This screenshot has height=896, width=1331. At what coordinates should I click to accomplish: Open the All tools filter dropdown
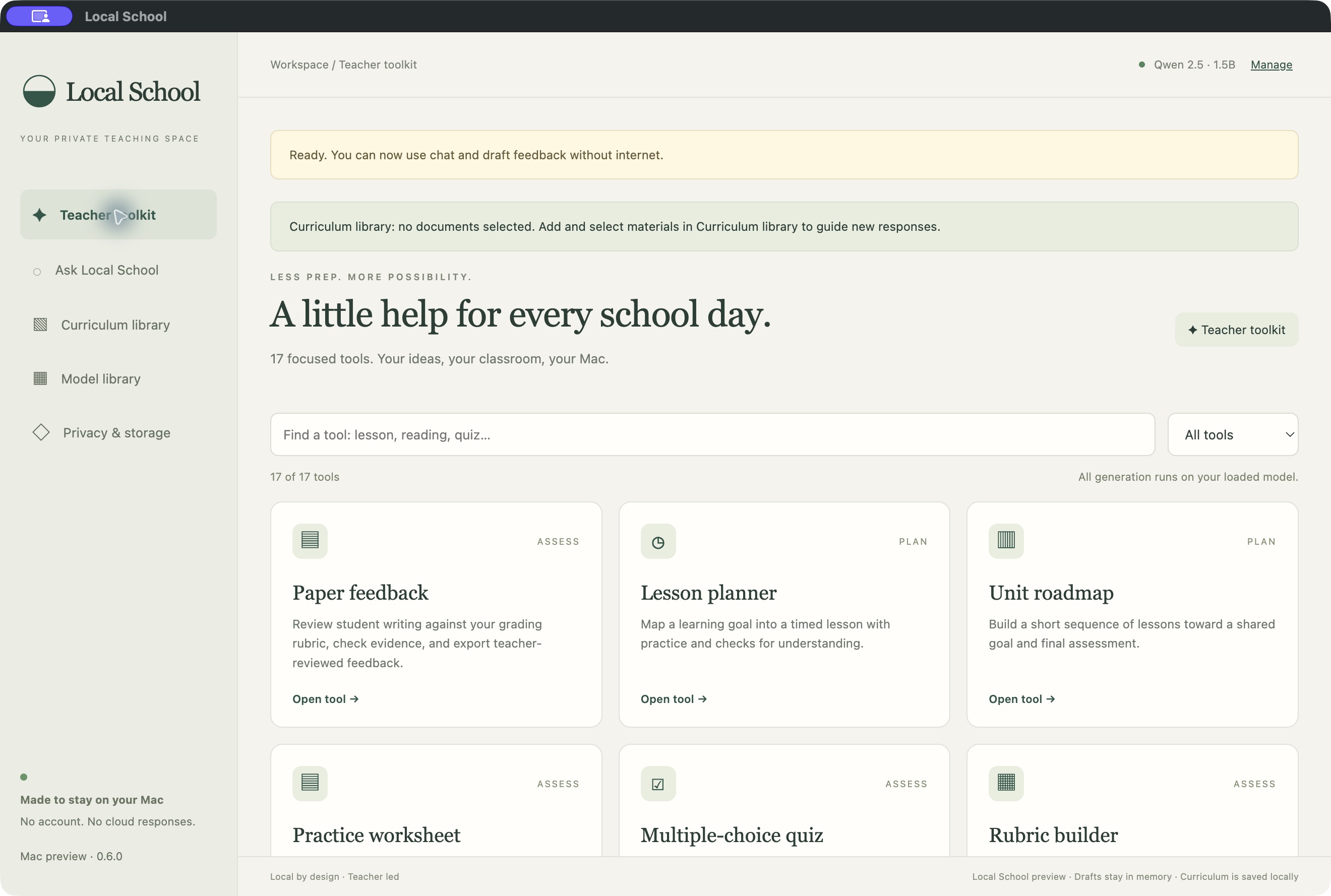click(1233, 434)
